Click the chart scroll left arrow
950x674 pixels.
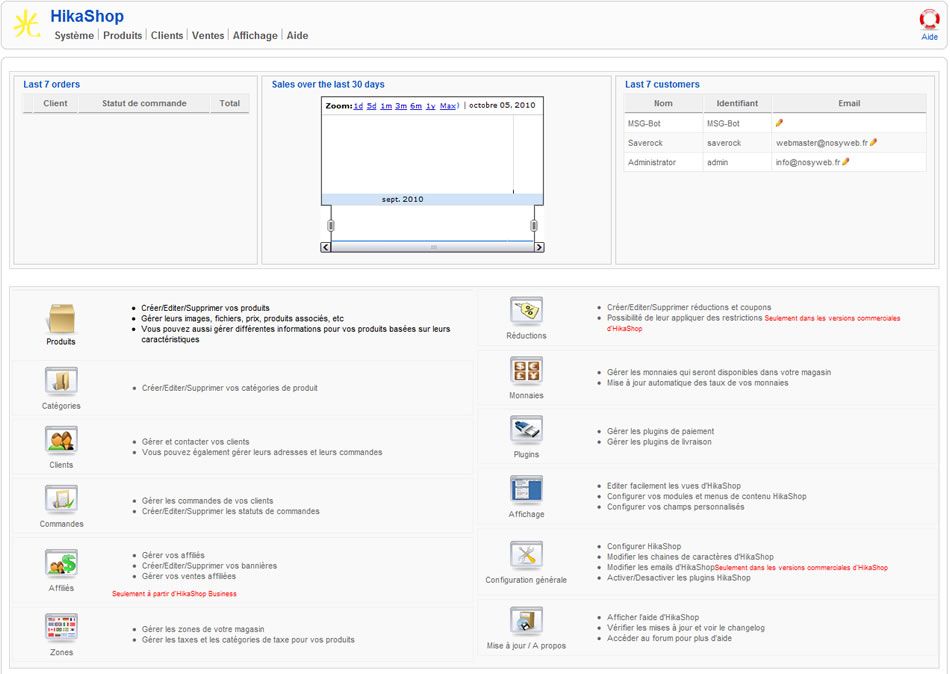[326, 247]
